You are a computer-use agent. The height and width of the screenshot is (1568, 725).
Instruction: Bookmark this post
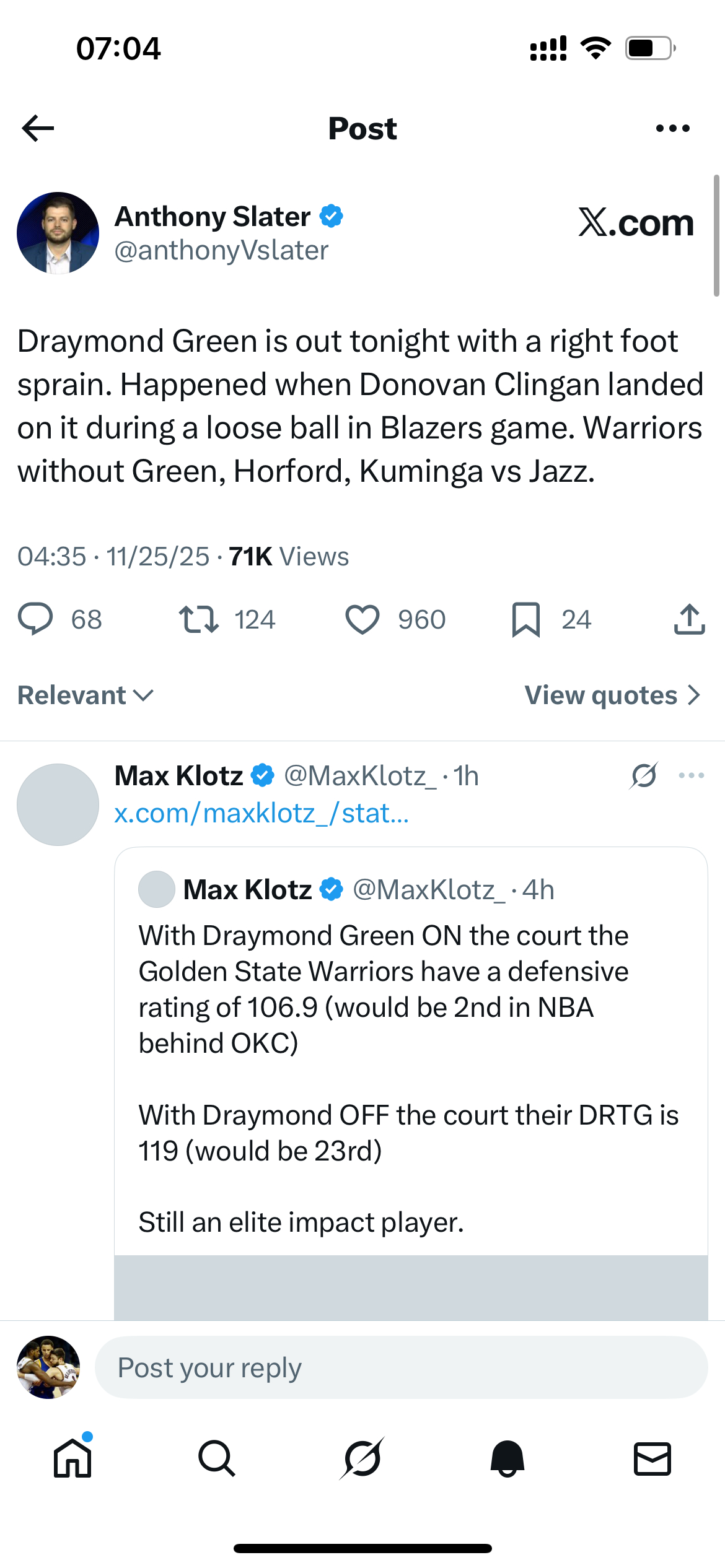[526, 619]
